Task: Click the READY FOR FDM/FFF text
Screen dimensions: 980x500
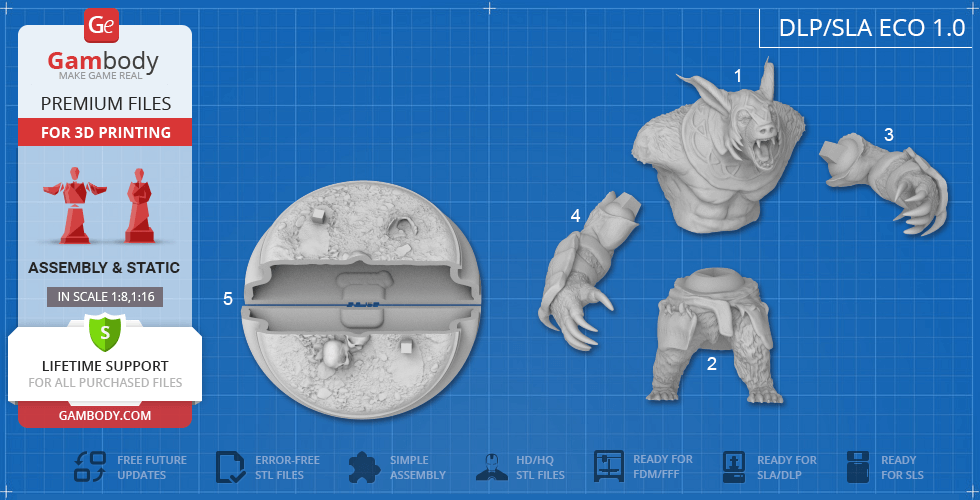Action: (x=662, y=467)
